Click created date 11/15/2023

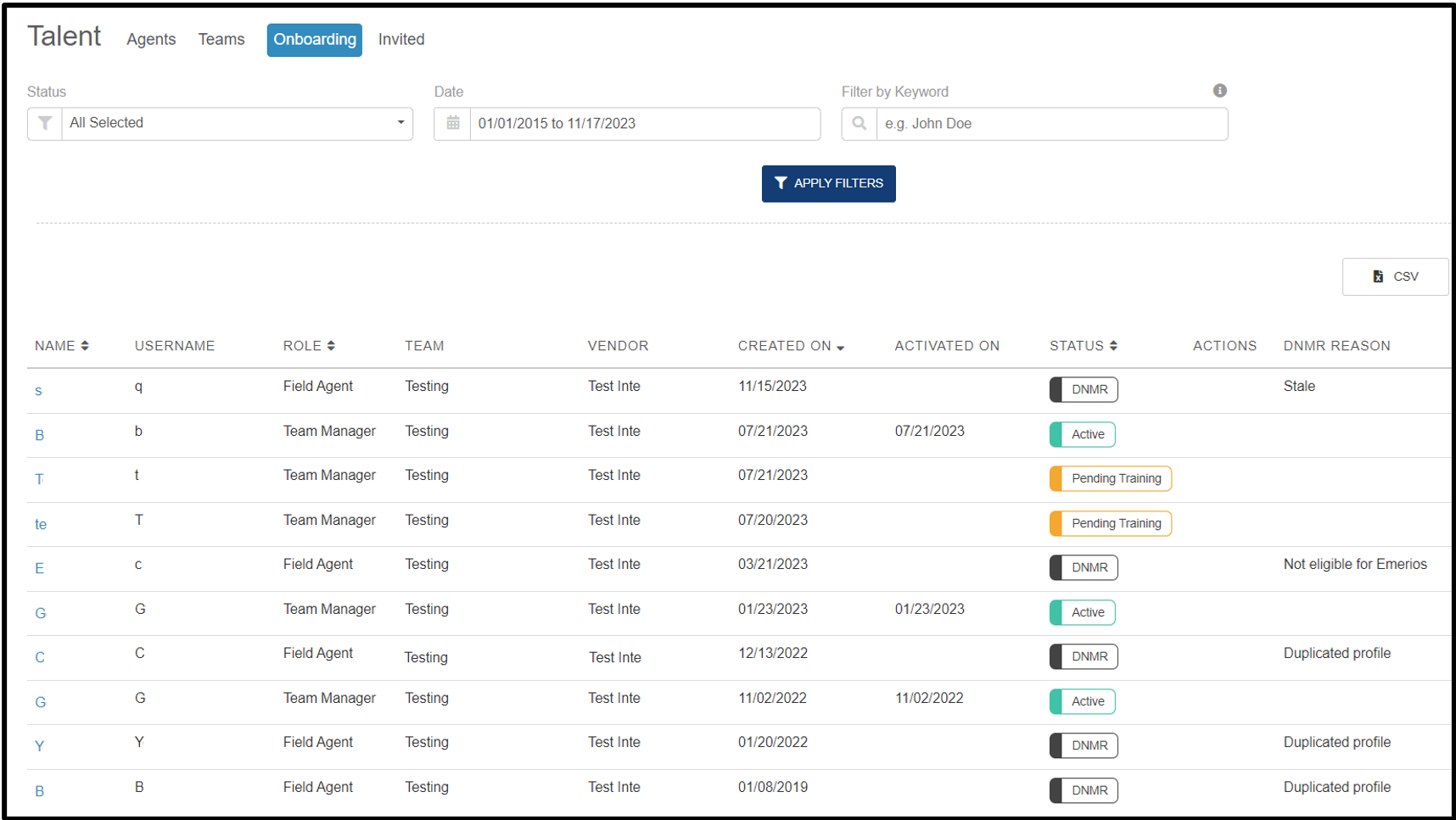coord(772,387)
